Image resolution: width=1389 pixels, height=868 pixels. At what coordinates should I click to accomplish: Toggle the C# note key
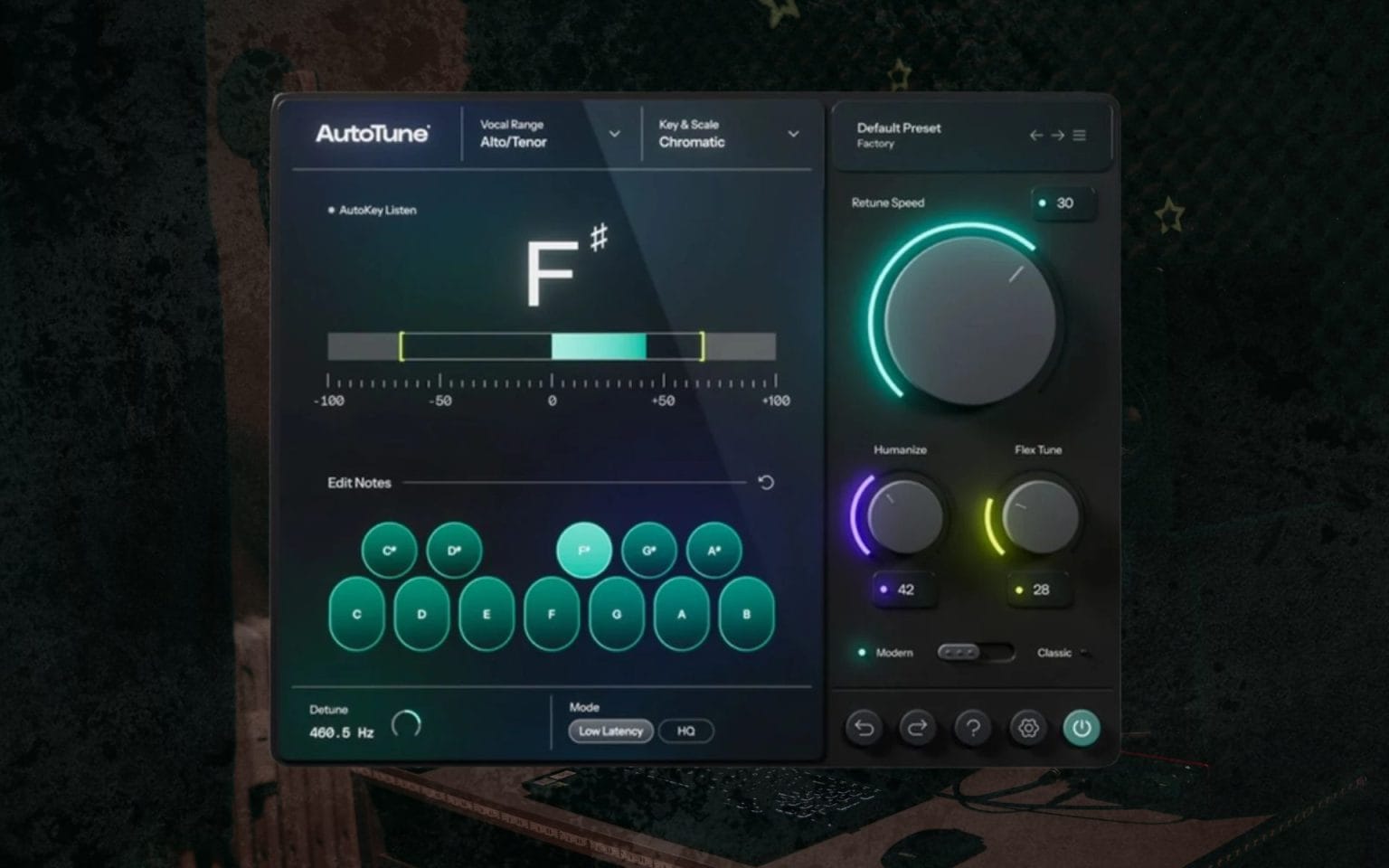pos(389,550)
